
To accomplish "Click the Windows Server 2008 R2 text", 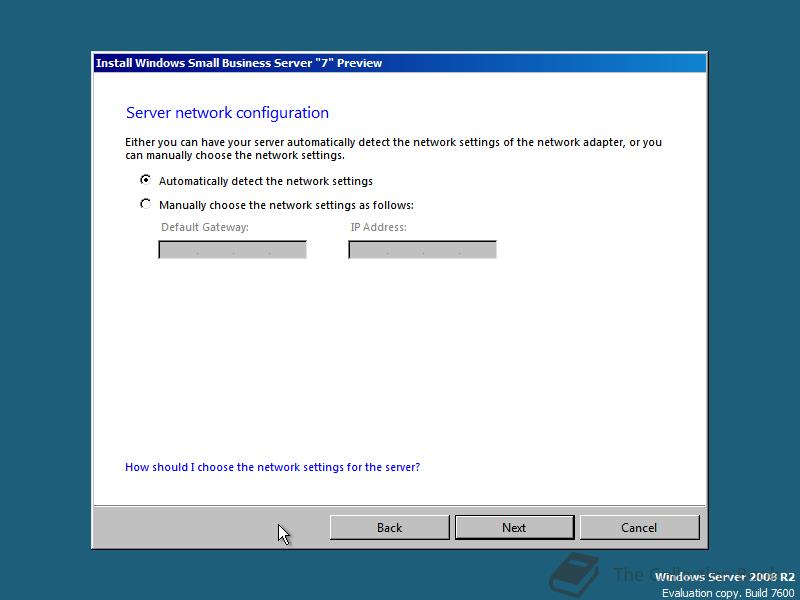I will [x=724, y=577].
